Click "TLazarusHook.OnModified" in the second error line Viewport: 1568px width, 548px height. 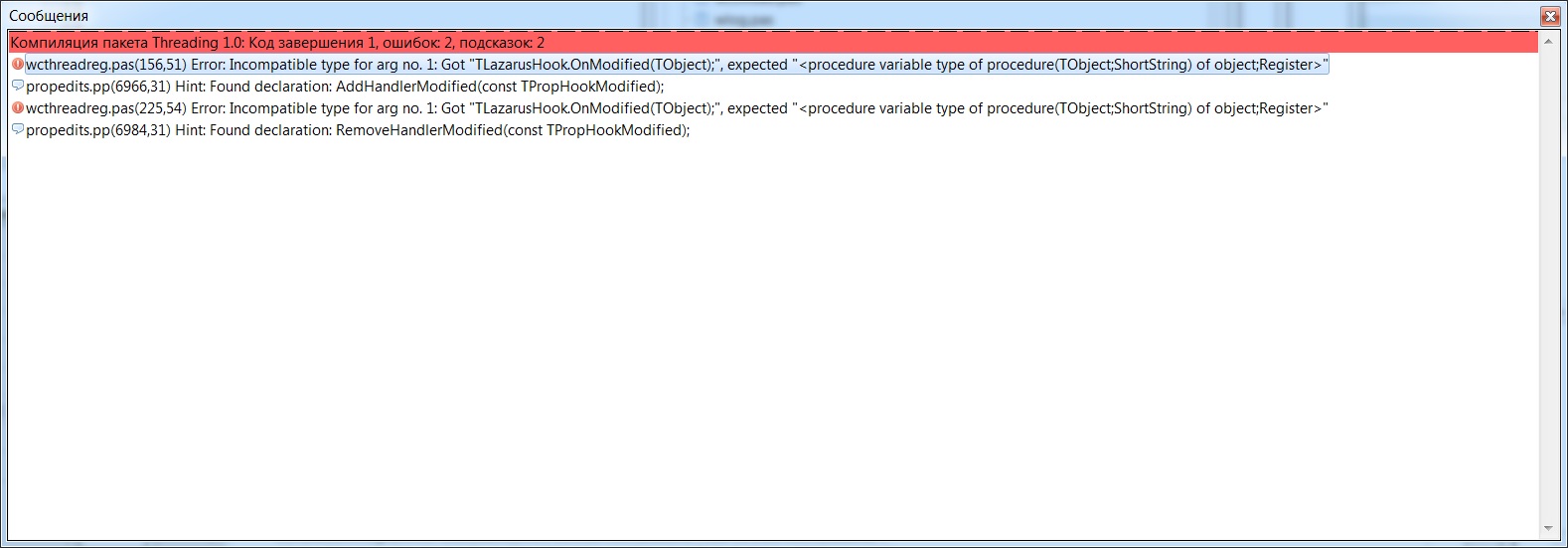coord(561,108)
